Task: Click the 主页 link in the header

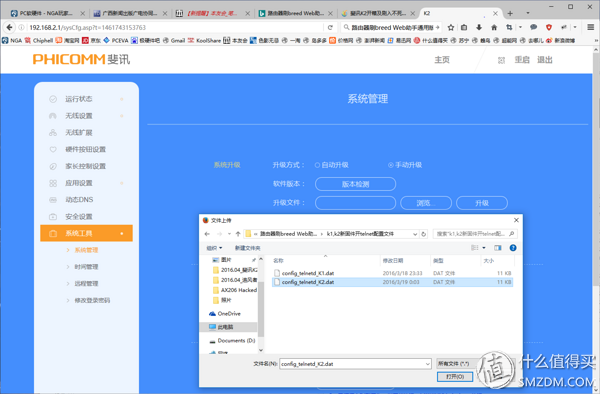Action: (442, 60)
